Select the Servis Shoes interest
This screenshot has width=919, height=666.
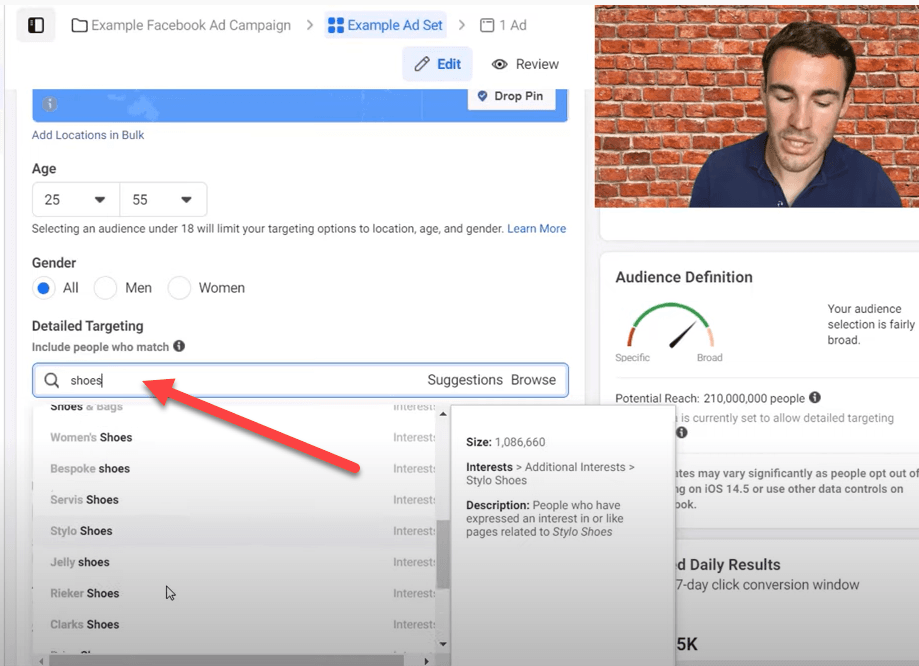click(x=234, y=500)
